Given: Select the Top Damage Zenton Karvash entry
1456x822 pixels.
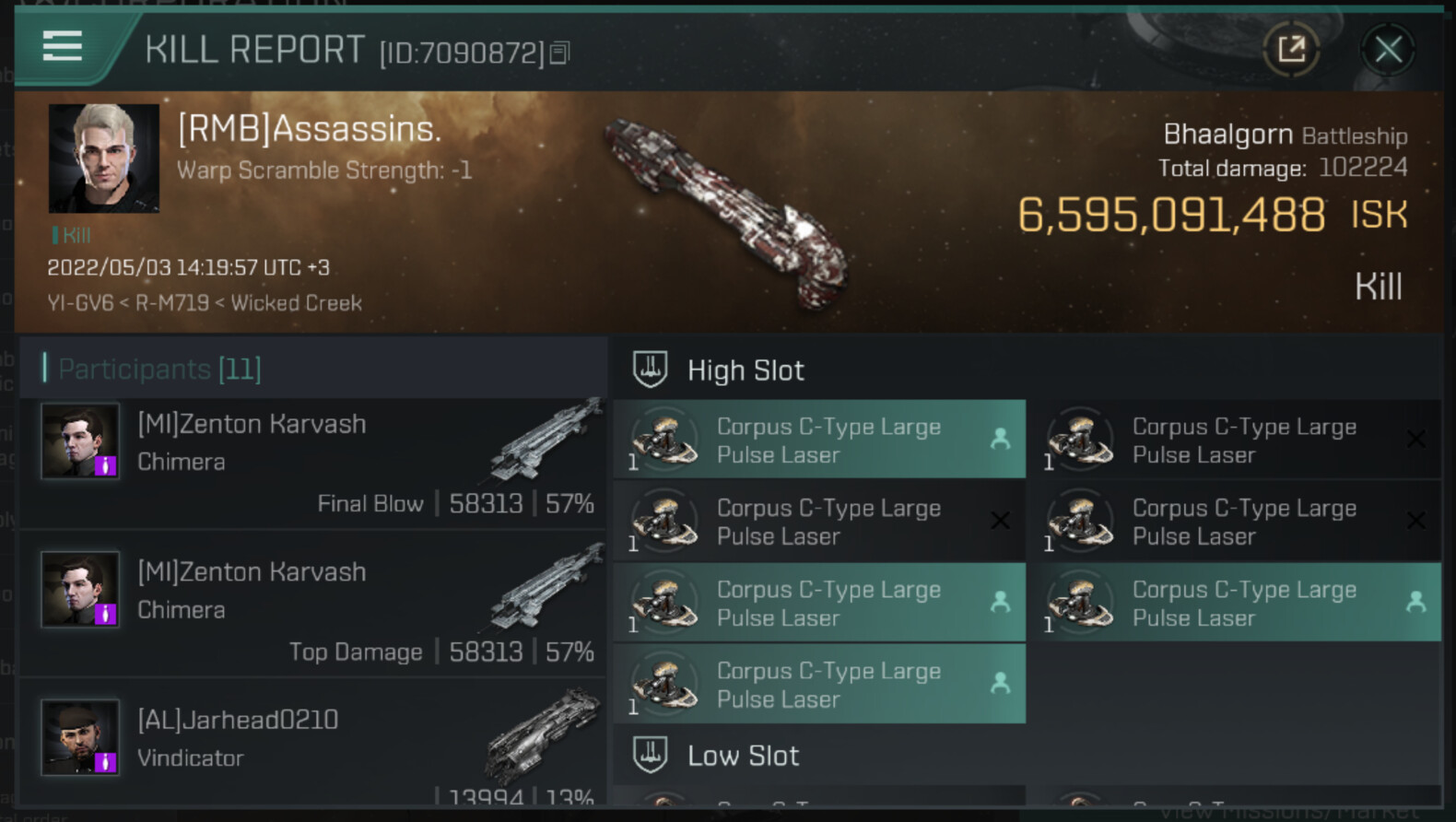Looking at the screenshot, I should (312, 604).
